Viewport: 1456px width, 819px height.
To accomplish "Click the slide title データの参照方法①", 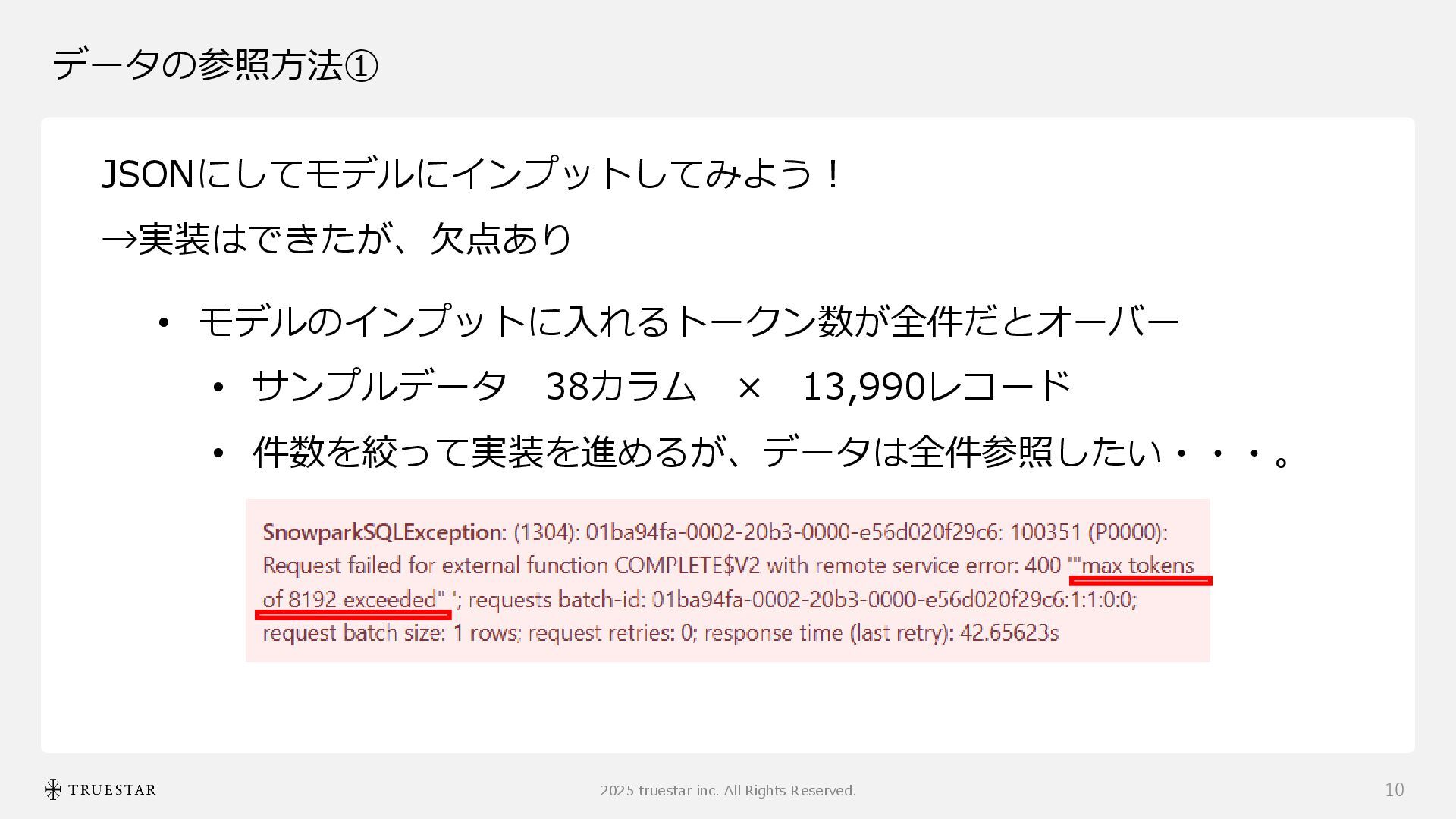I will [215, 64].
